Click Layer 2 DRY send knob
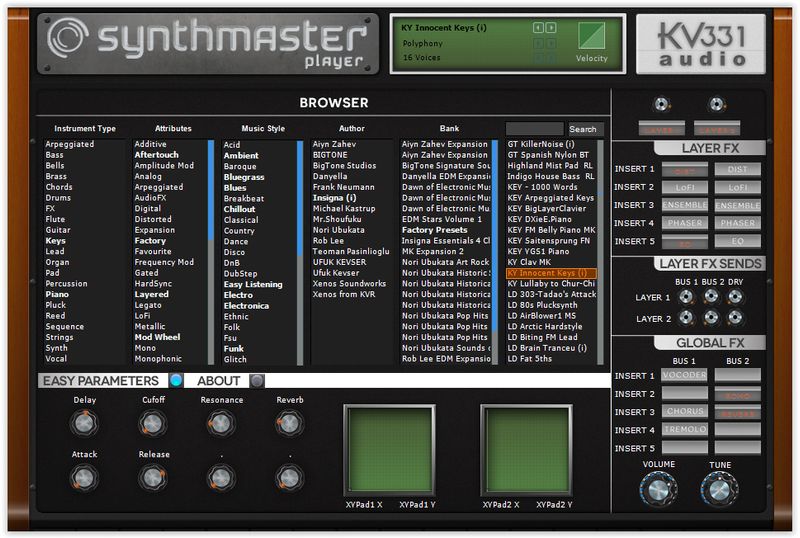 pos(735,317)
